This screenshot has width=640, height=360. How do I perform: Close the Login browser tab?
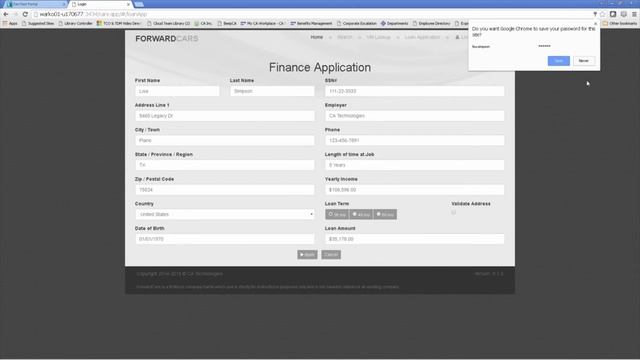pyautogui.click(x=128, y=4)
